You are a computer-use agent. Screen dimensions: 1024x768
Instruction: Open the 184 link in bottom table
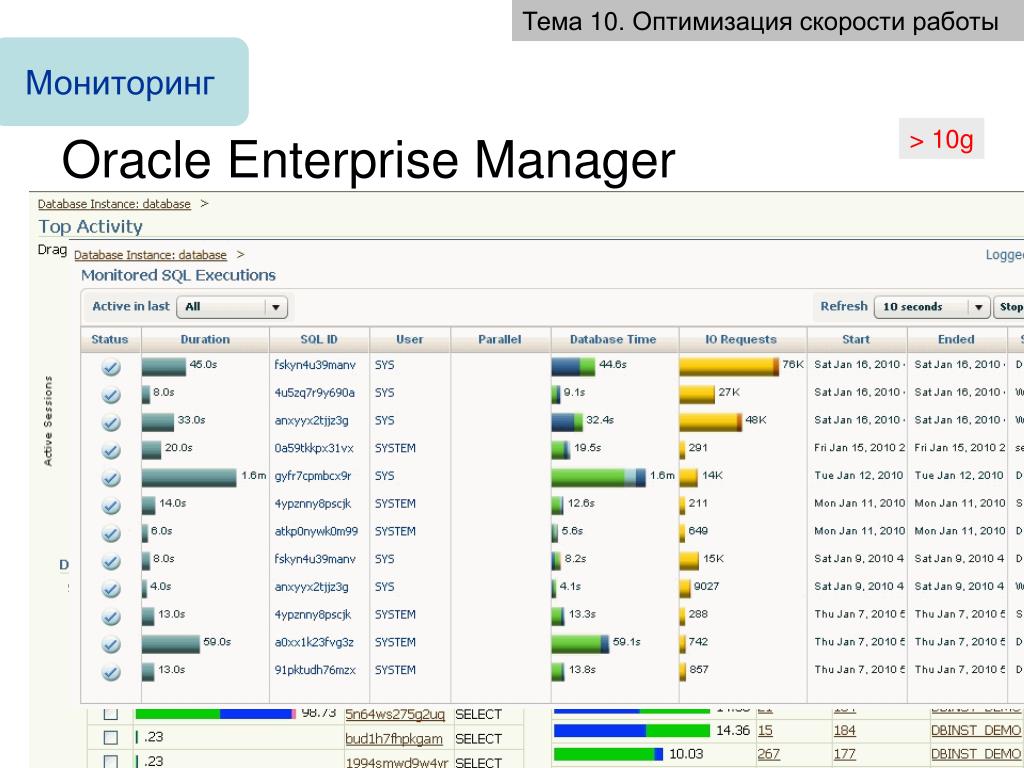coord(844,730)
